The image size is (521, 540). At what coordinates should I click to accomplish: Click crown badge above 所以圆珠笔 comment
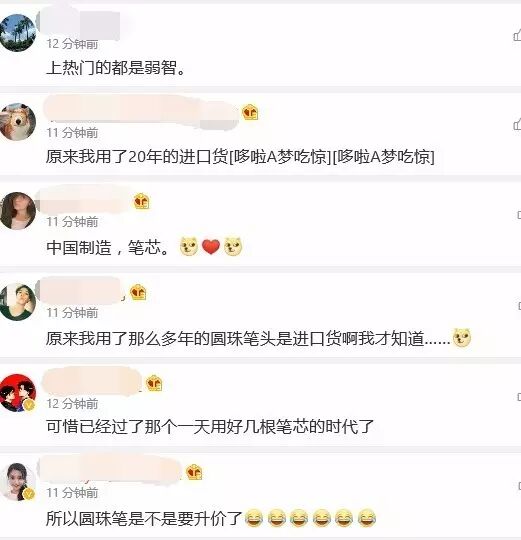tap(194, 472)
